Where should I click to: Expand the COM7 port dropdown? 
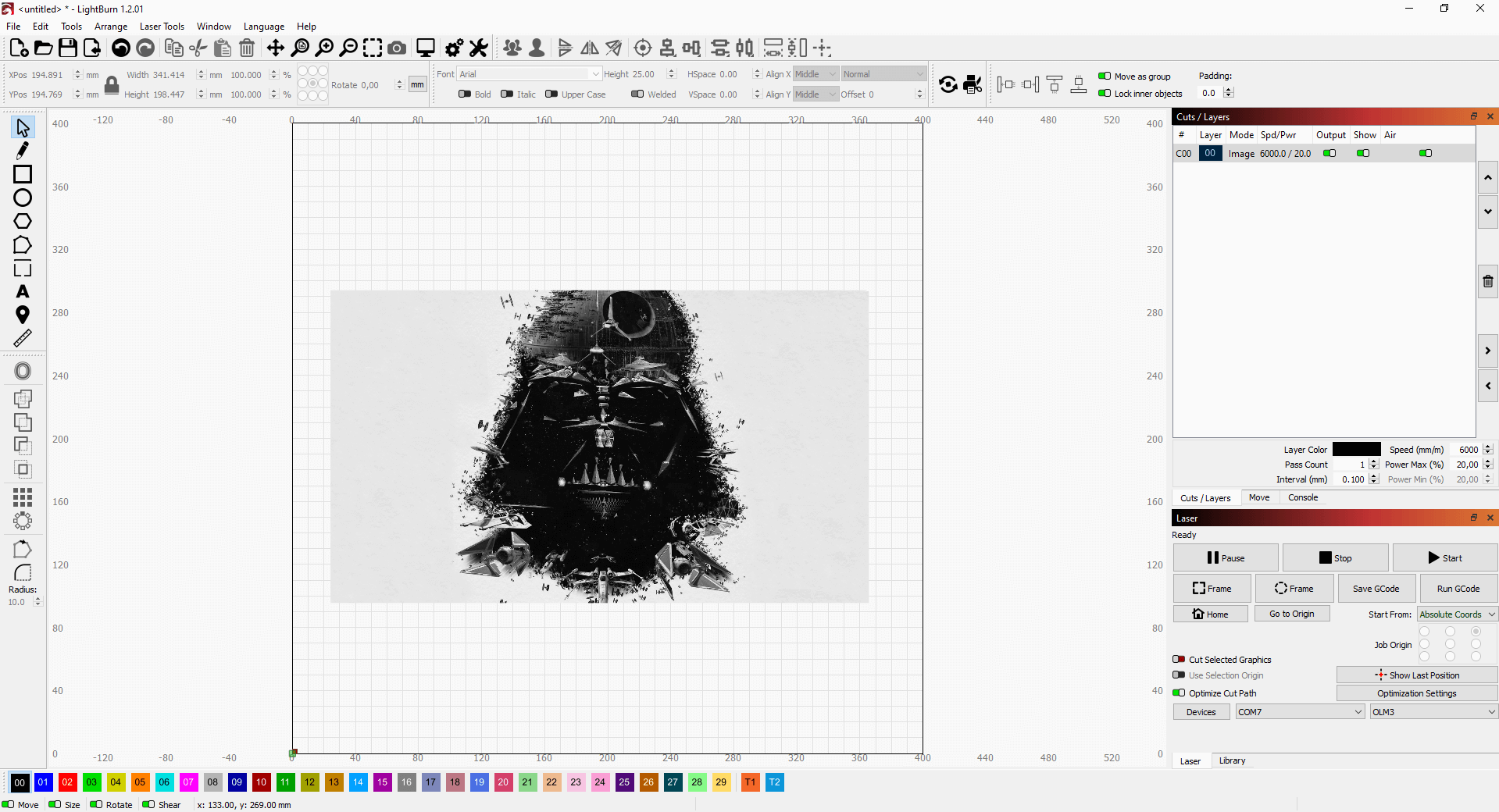click(x=1300, y=712)
